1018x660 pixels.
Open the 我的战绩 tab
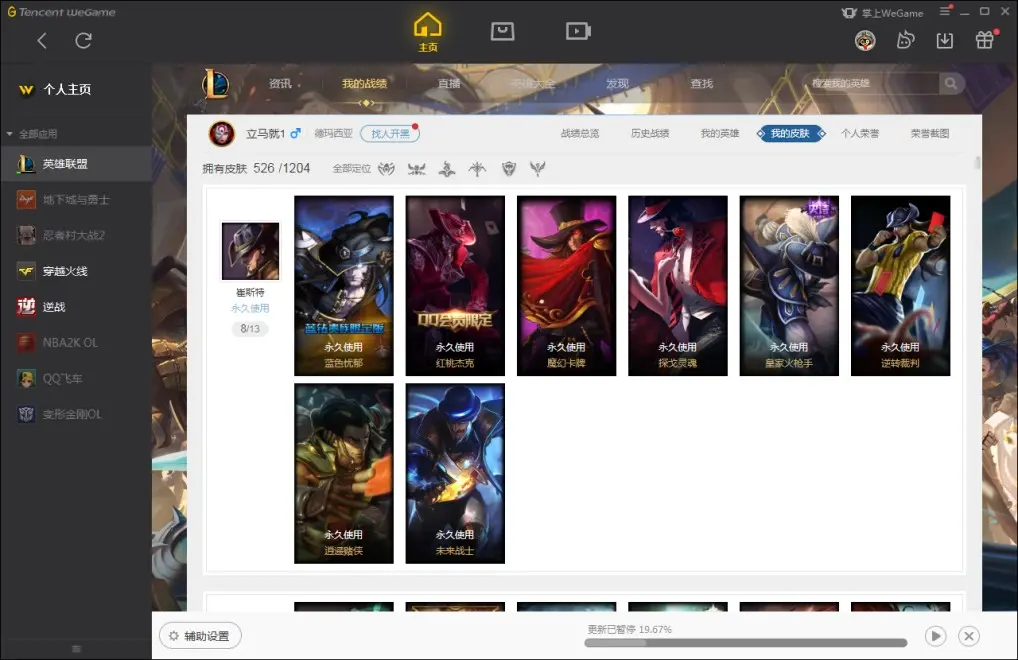[x=364, y=84]
